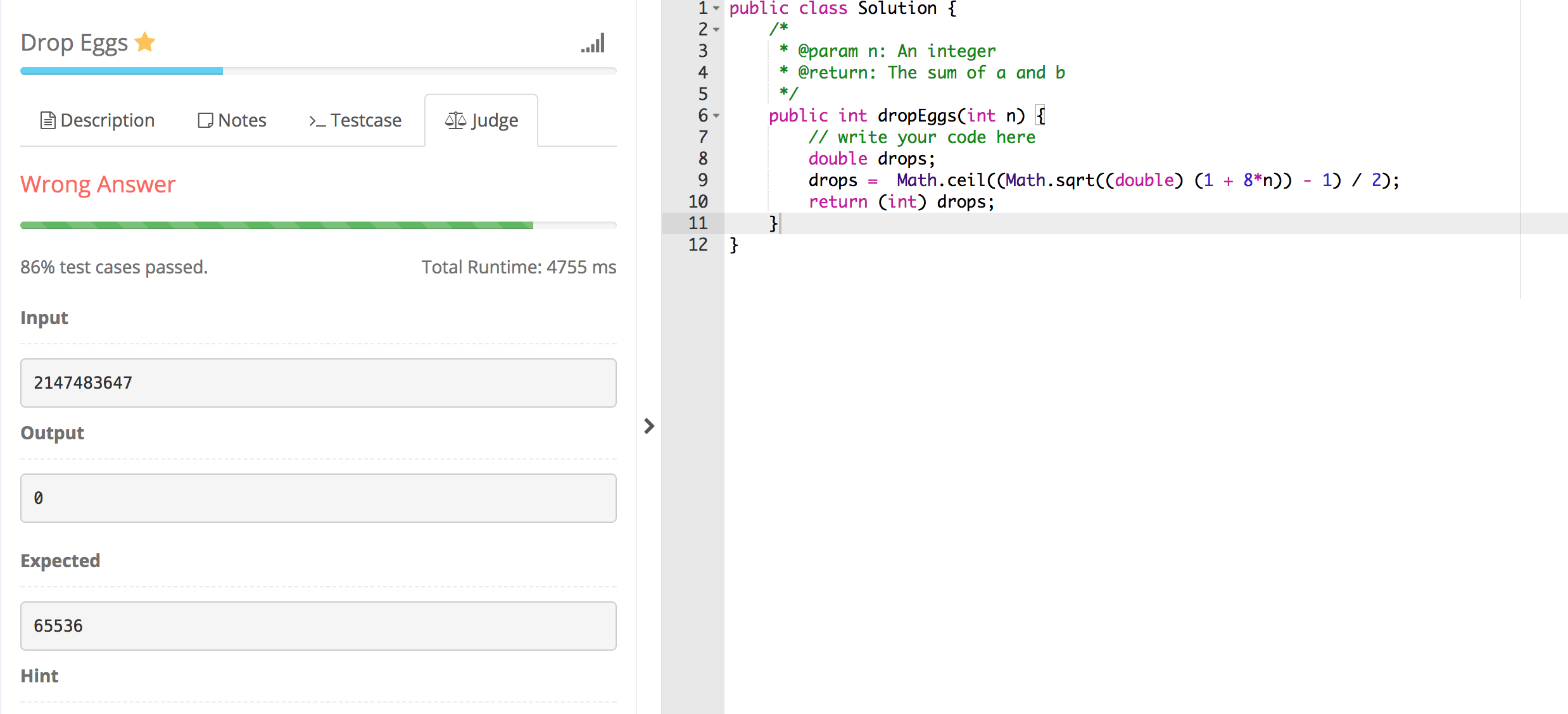Viewport: 1568px width, 714px height.
Task: Switch to the Description tab
Action: [97, 119]
